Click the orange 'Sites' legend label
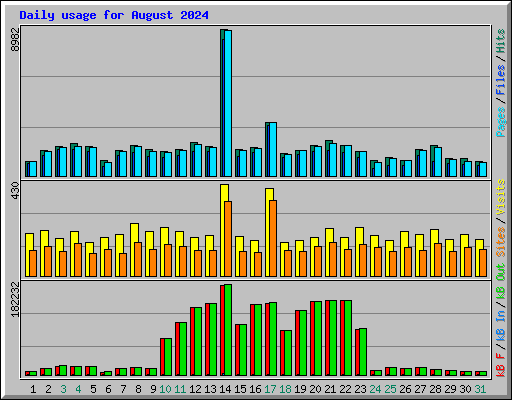The height and width of the screenshot is (400, 512). pyautogui.click(x=501, y=242)
